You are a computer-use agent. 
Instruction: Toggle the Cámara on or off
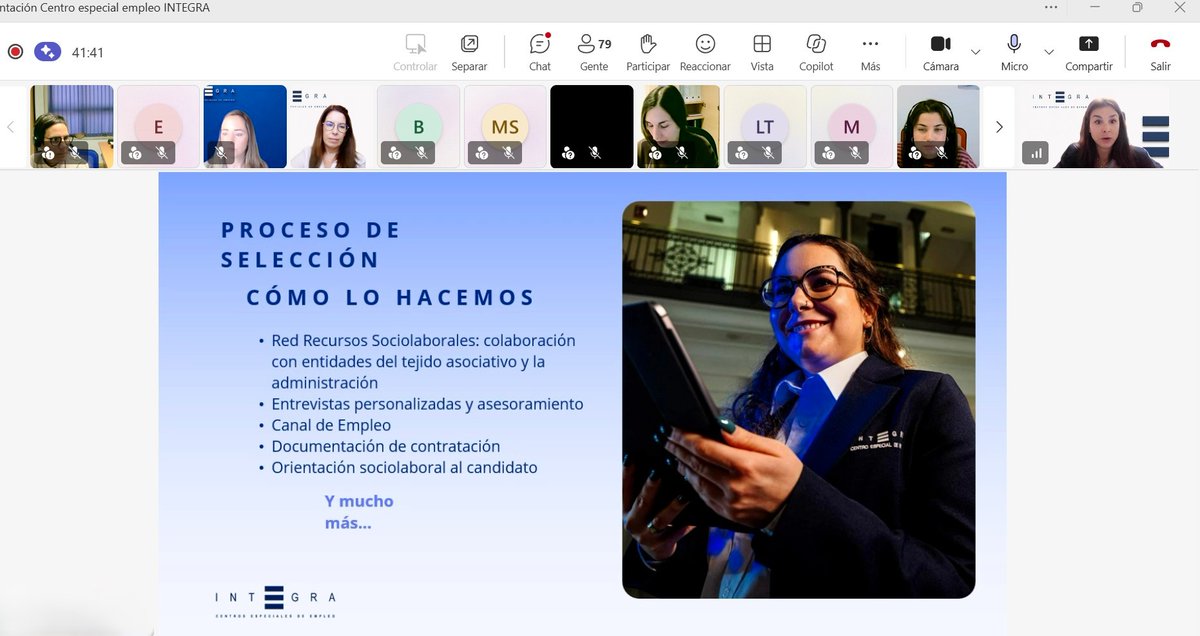point(941,52)
